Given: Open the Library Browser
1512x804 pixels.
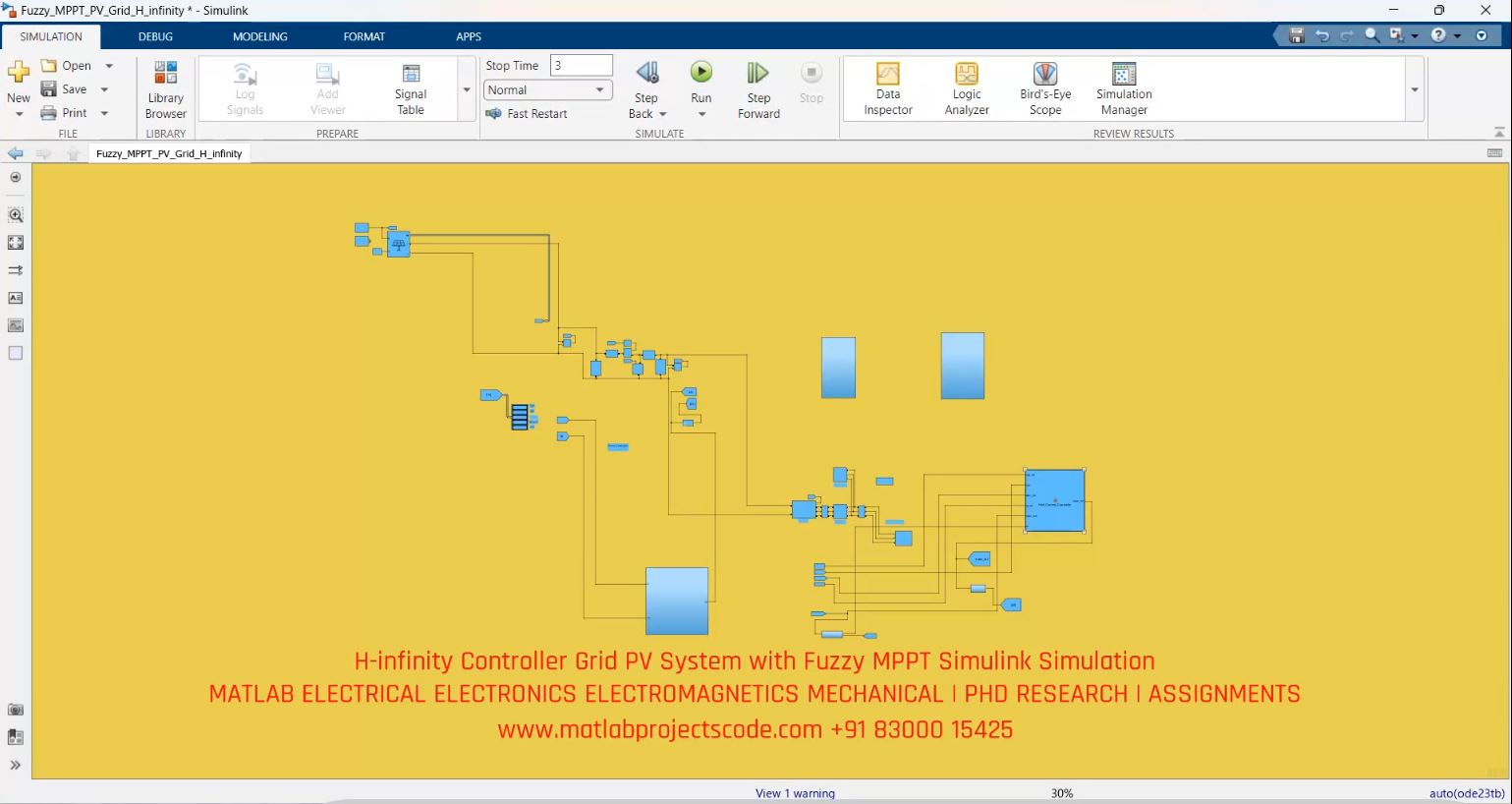Looking at the screenshot, I should pyautogui.click(x=165, y=89).
